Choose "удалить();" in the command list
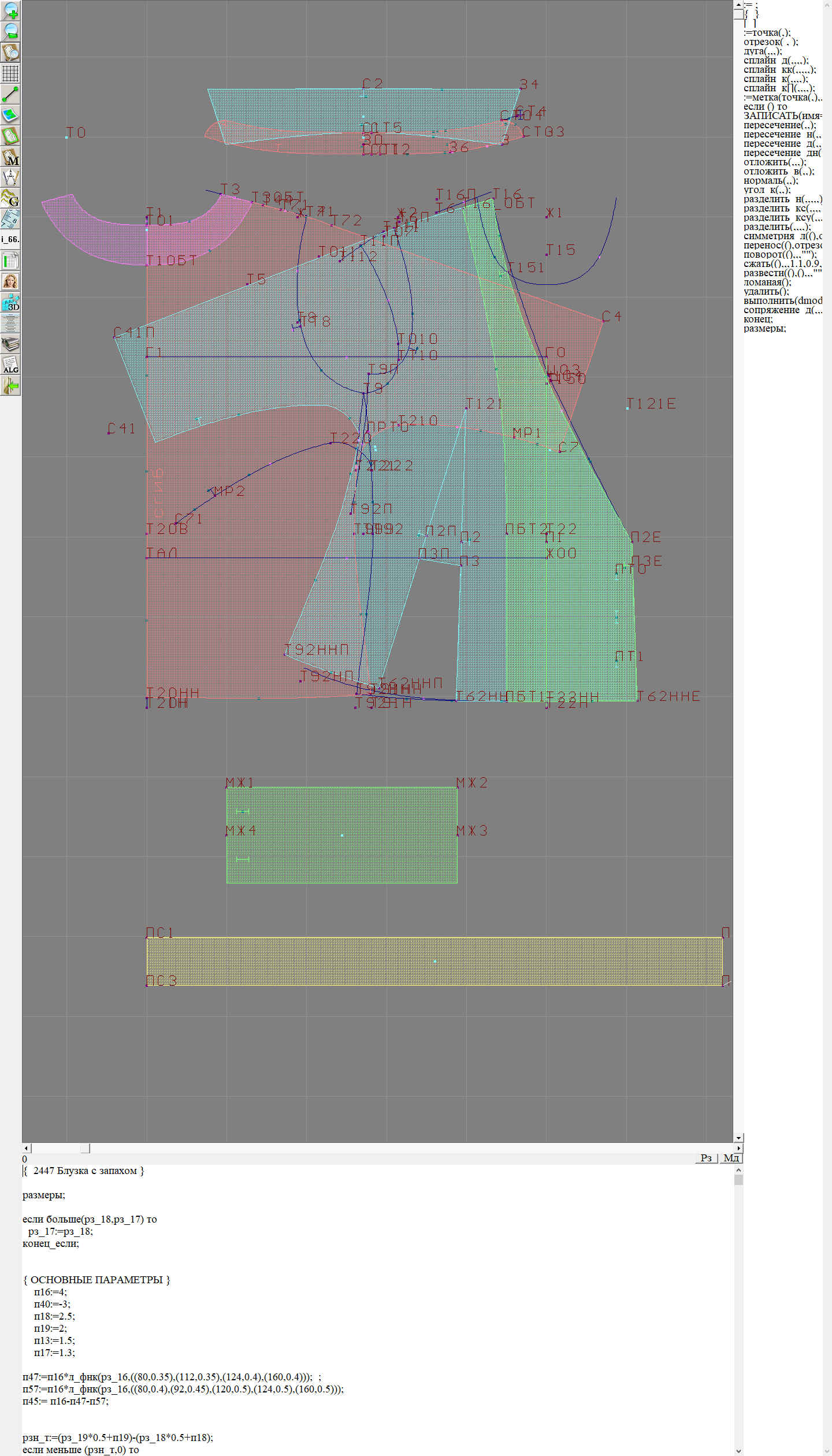The height and width of the screenshot is (1456, 832). tap(766, 291)
